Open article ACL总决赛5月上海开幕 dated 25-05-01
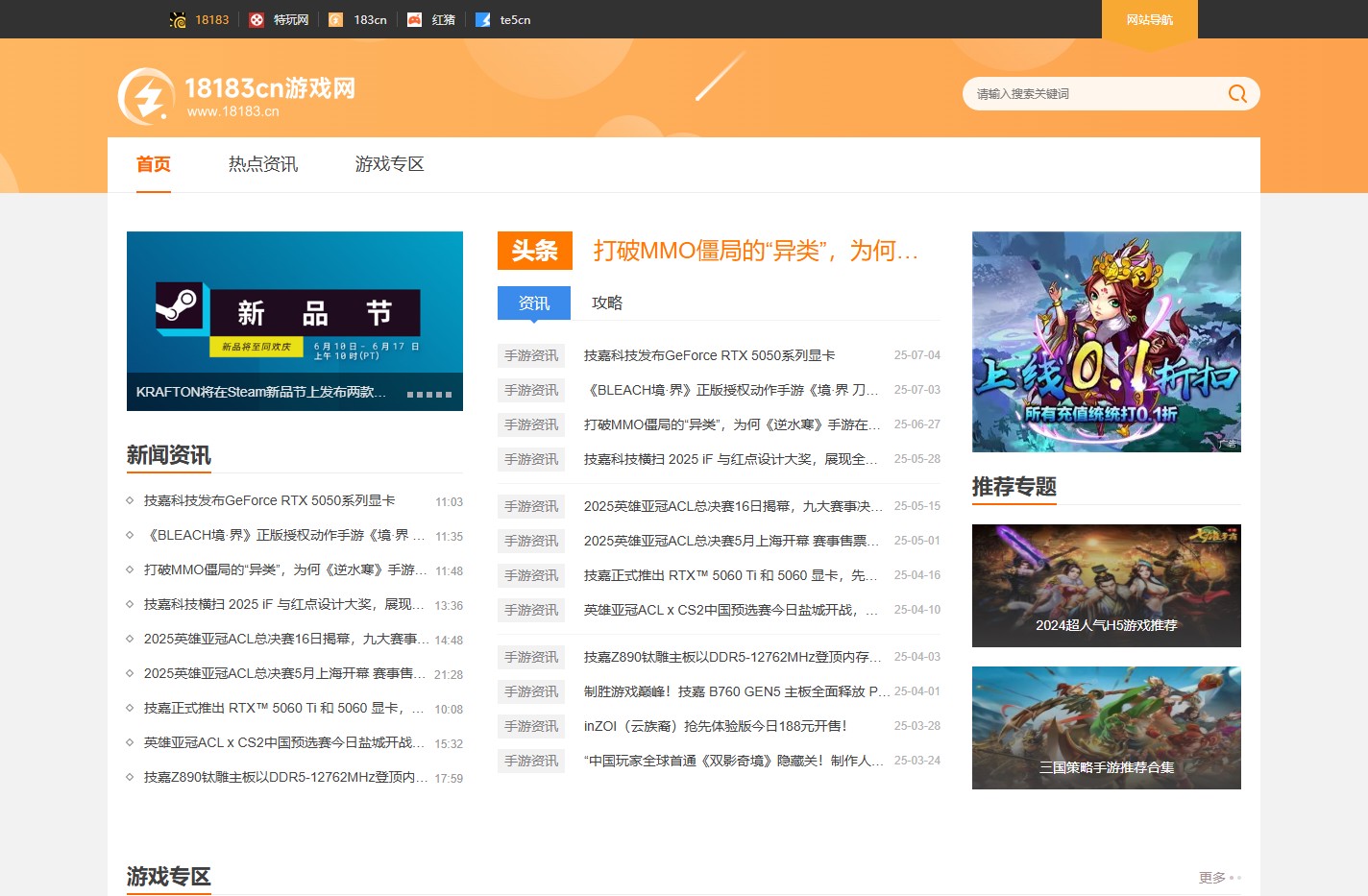The width and height of the screenshot is (1368, 896). coord(731,541)
